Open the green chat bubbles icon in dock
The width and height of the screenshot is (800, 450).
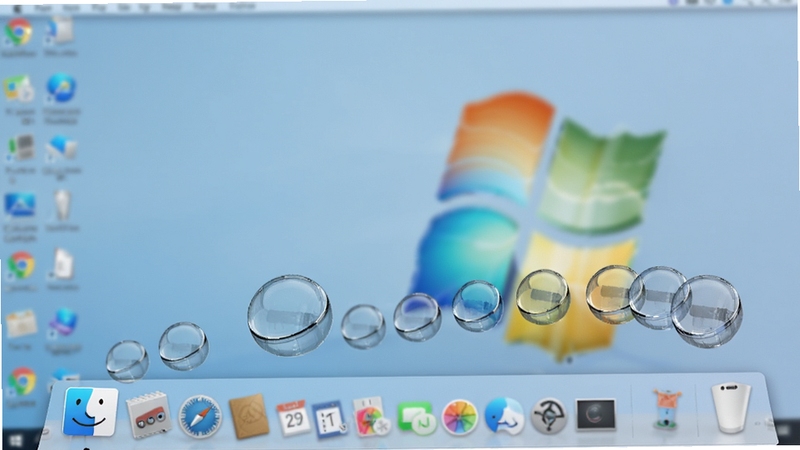click(x=416, y=418)
